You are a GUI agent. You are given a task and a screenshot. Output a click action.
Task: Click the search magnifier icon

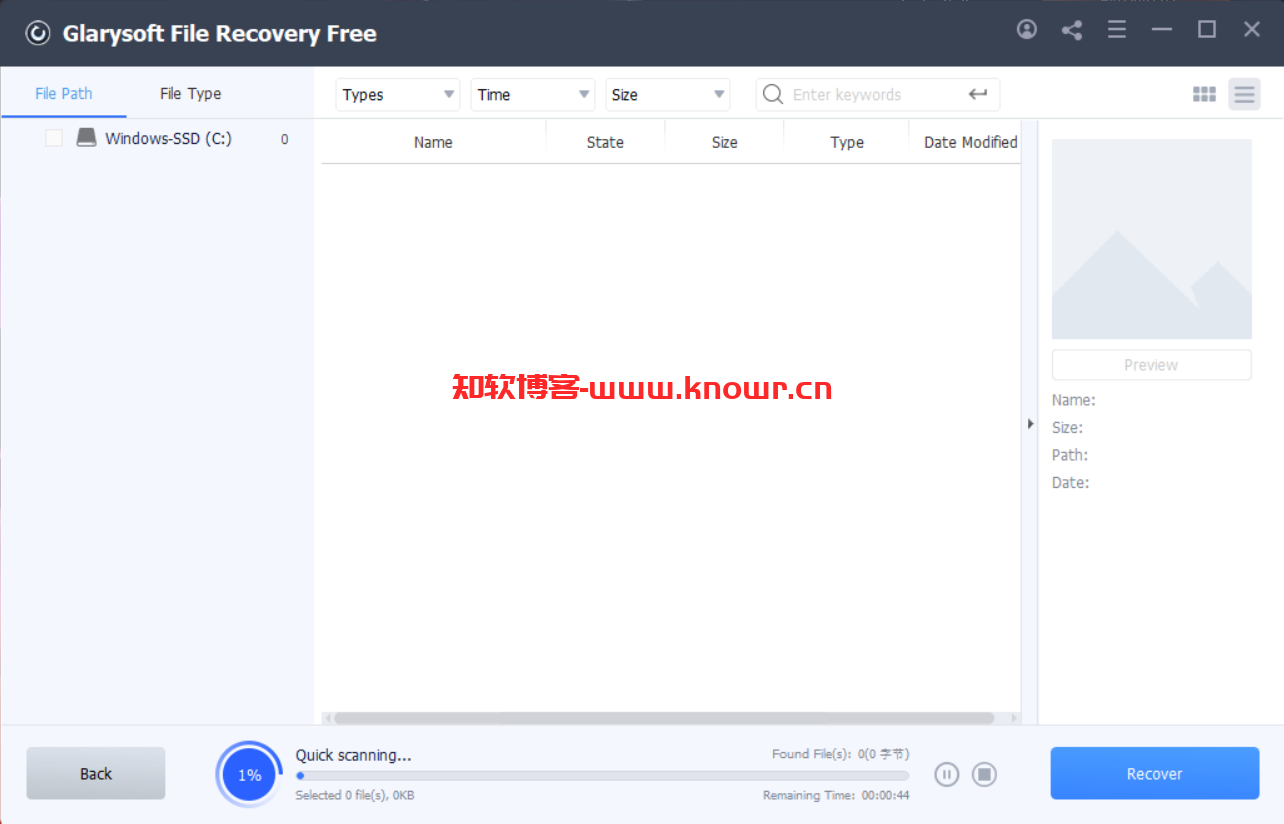[x=773, y=94]
